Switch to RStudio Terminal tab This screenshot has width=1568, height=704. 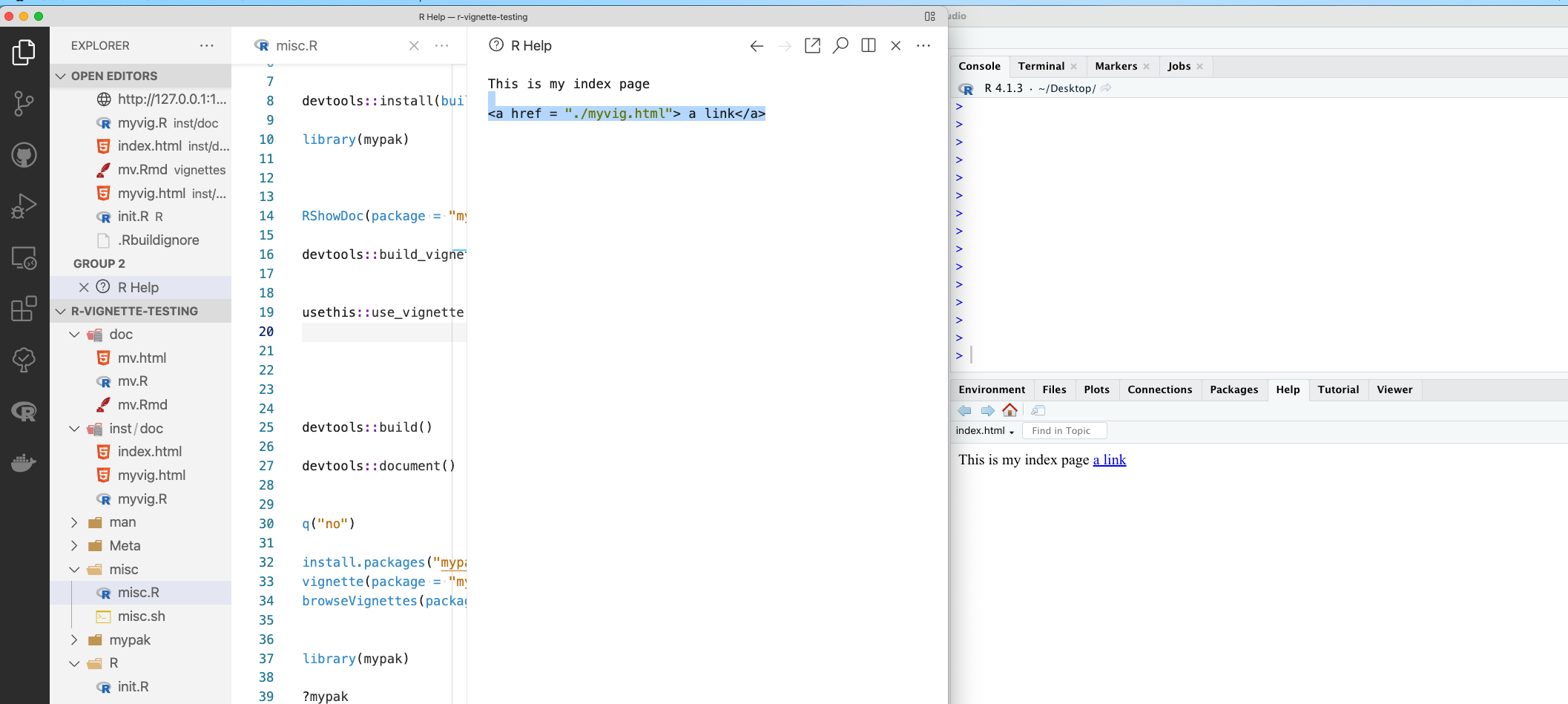[1041, 66]
